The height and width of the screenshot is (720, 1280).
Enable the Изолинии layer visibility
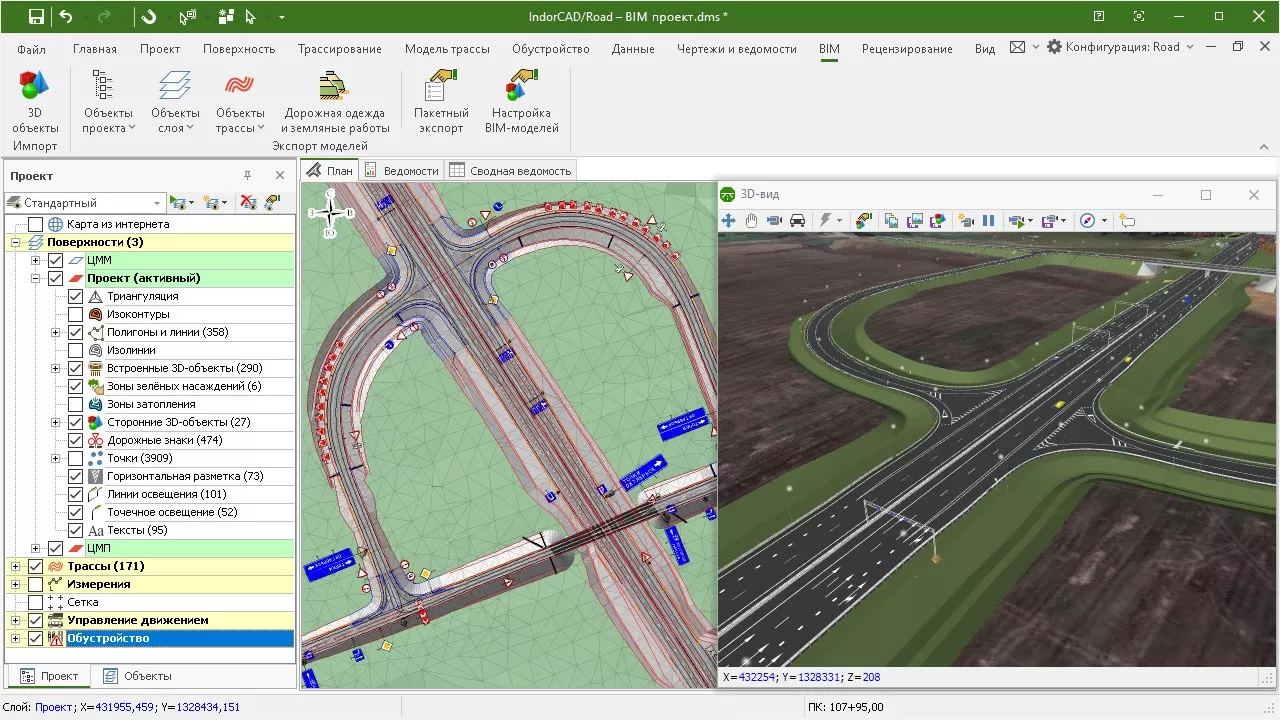click(76, 349)
